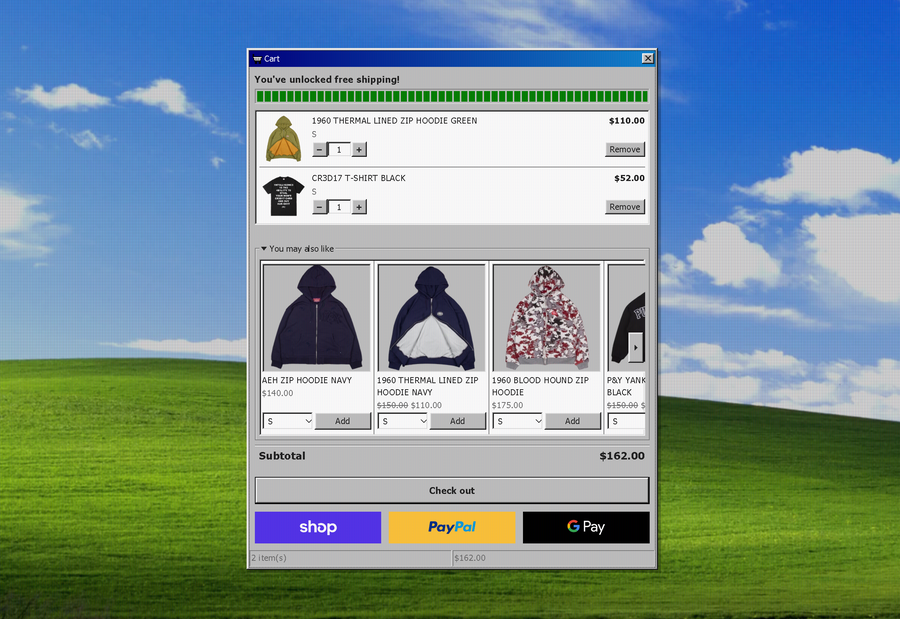Remove the CR3D17 T-Shirt Black
The height and width of the screenshot is (619, 900).
point(624,207)
